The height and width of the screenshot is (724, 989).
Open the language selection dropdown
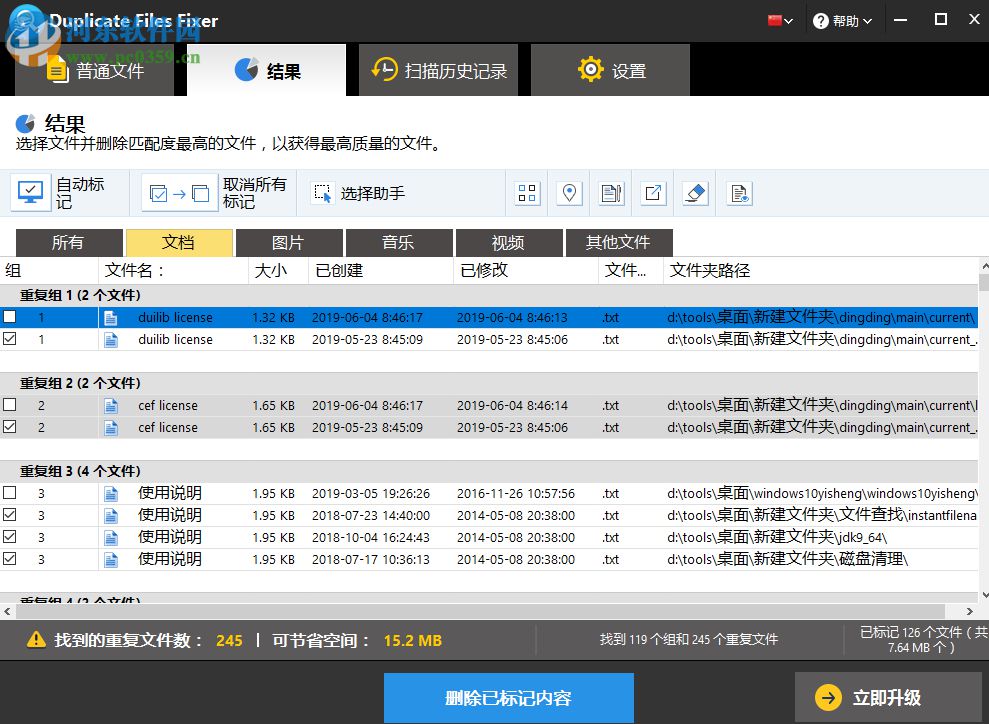[779, 19]
